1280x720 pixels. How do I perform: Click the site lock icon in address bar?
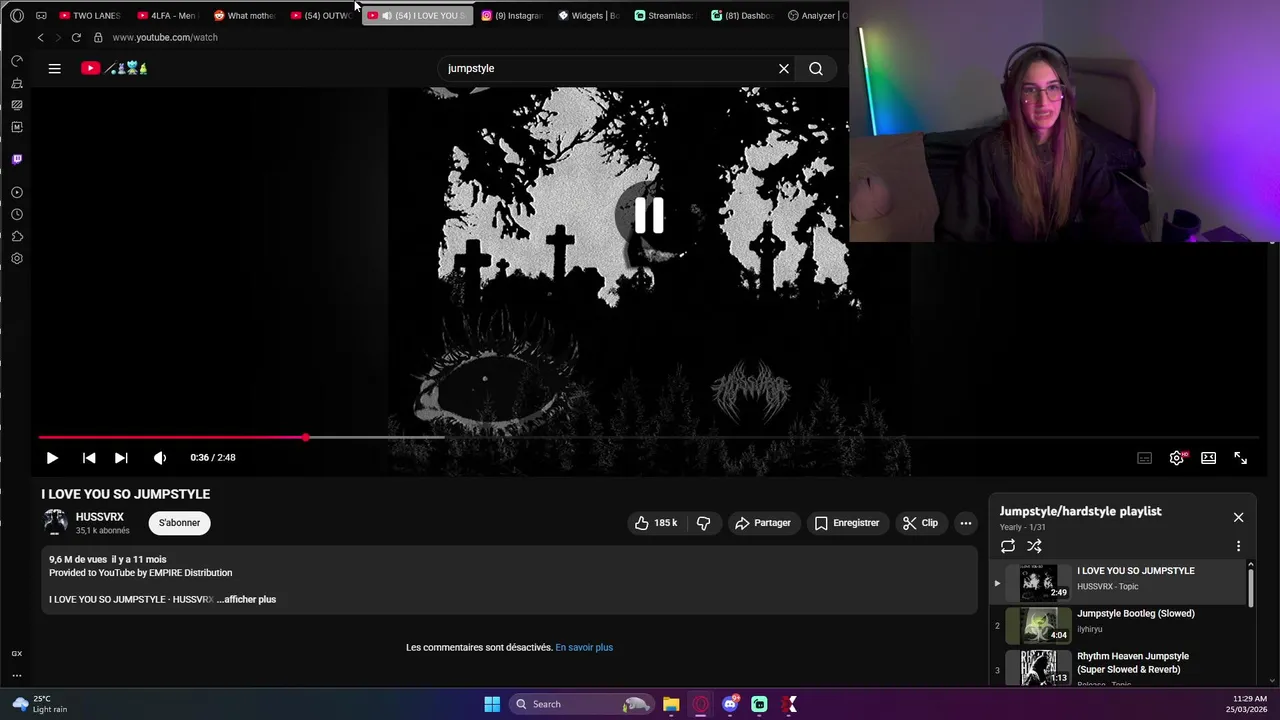(x=98, y=37)
